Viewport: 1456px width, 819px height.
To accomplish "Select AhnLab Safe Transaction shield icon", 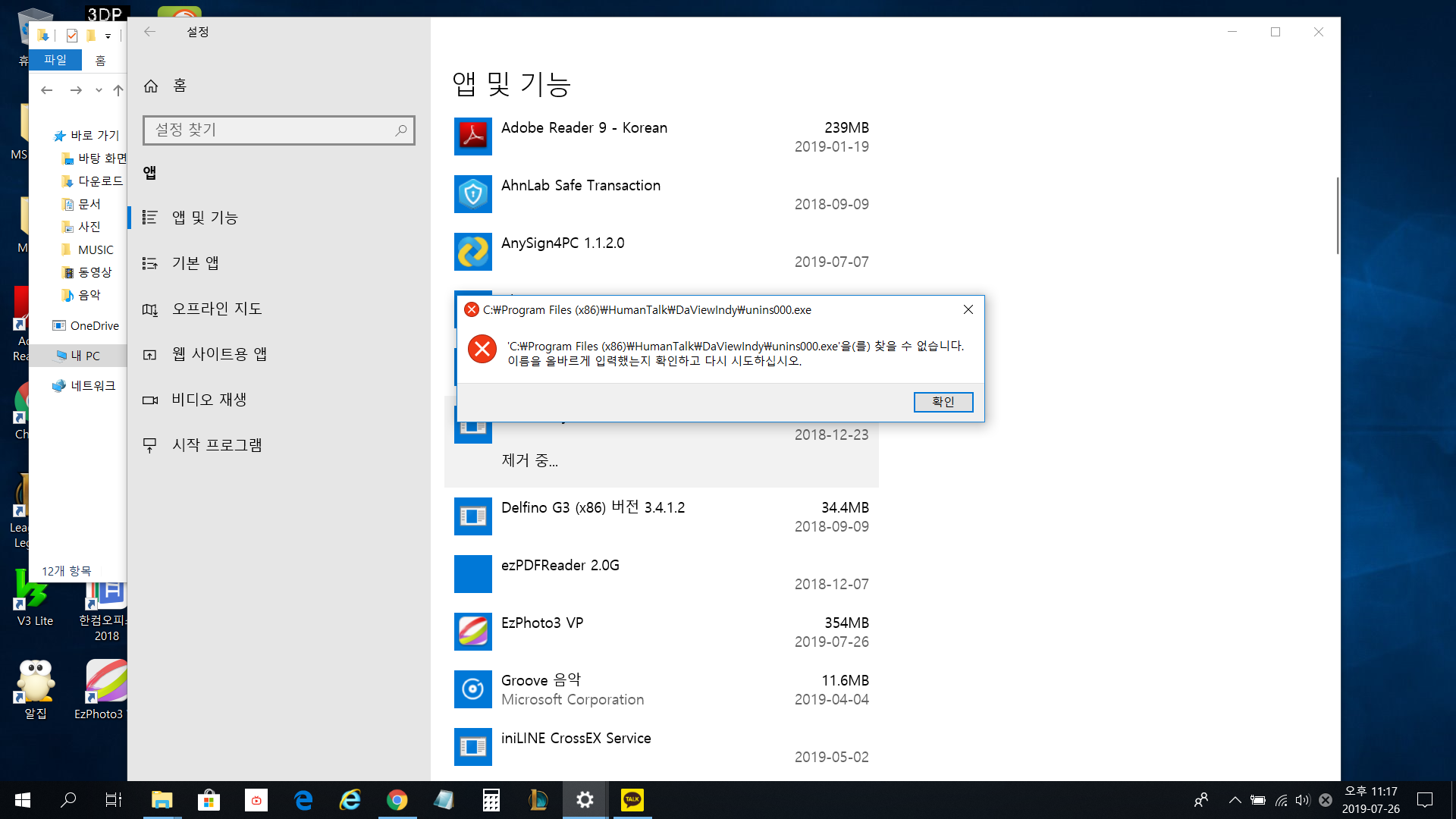I will pos(473,194).
